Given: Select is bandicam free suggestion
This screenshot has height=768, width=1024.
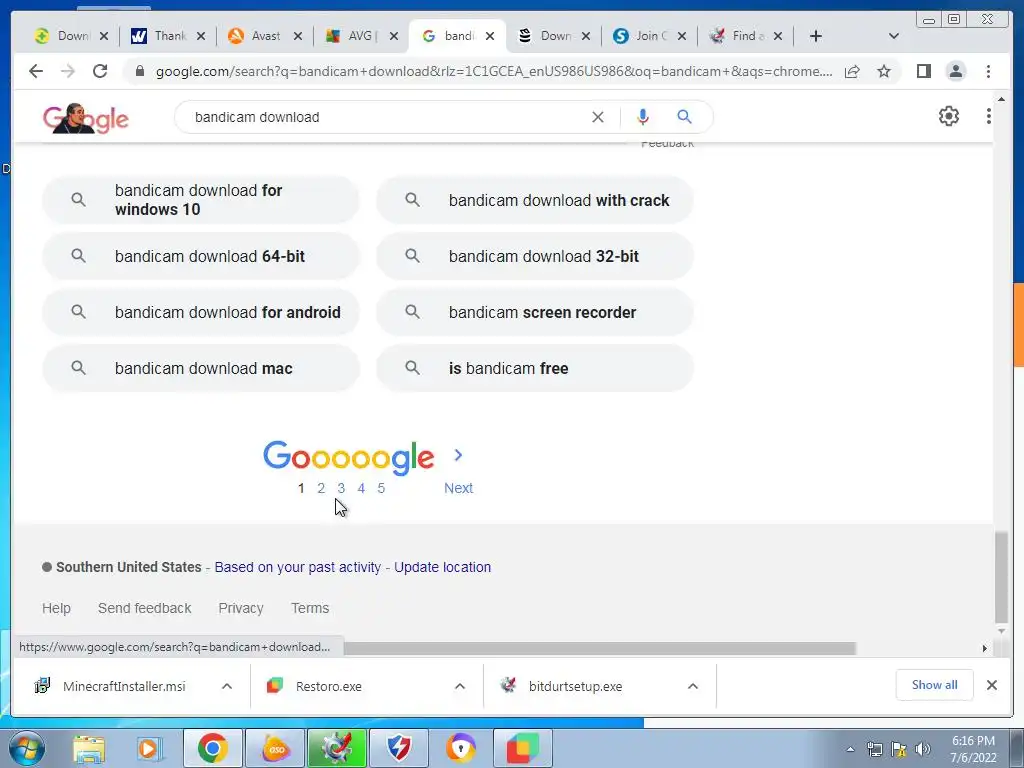Looking at the screenshot, I should click(535, 368).
